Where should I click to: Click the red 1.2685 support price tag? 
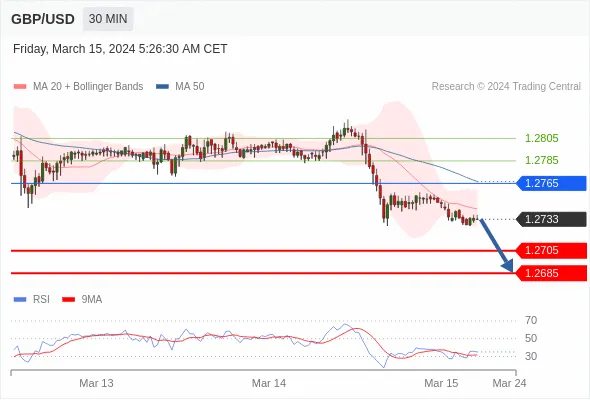tap(552, 274)
